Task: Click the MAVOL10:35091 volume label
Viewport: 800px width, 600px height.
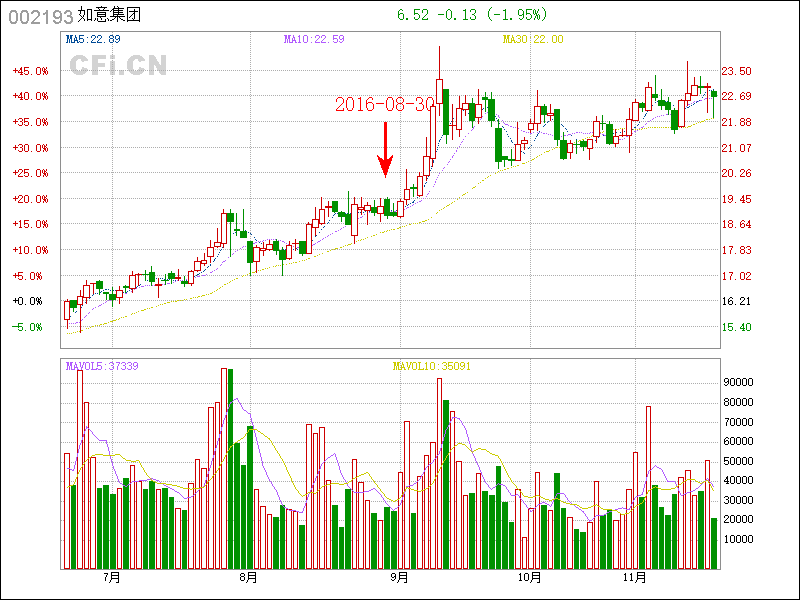Action: (x=432, y=366)
